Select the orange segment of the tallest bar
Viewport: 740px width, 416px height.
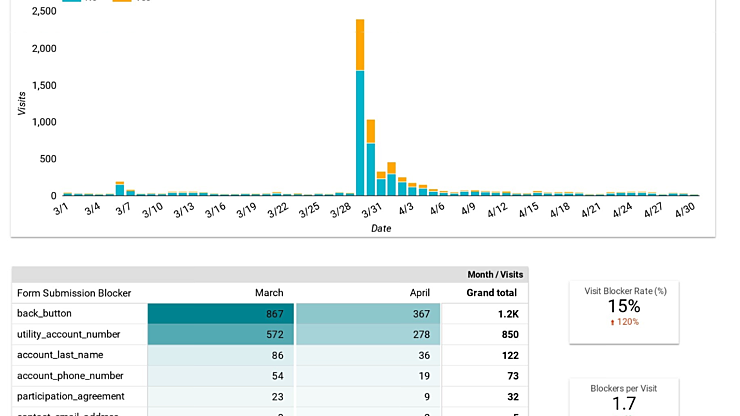coord(360,45)
